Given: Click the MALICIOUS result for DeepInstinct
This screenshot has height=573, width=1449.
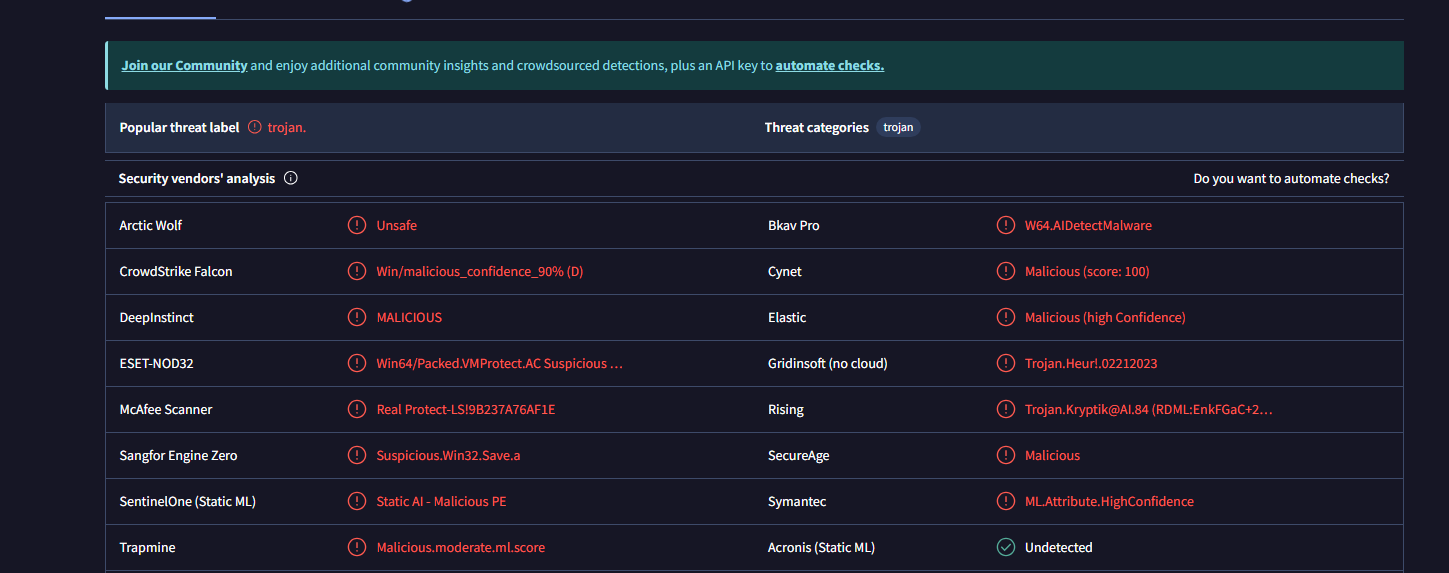Looking at the screenshot, I should coord(409,317).
